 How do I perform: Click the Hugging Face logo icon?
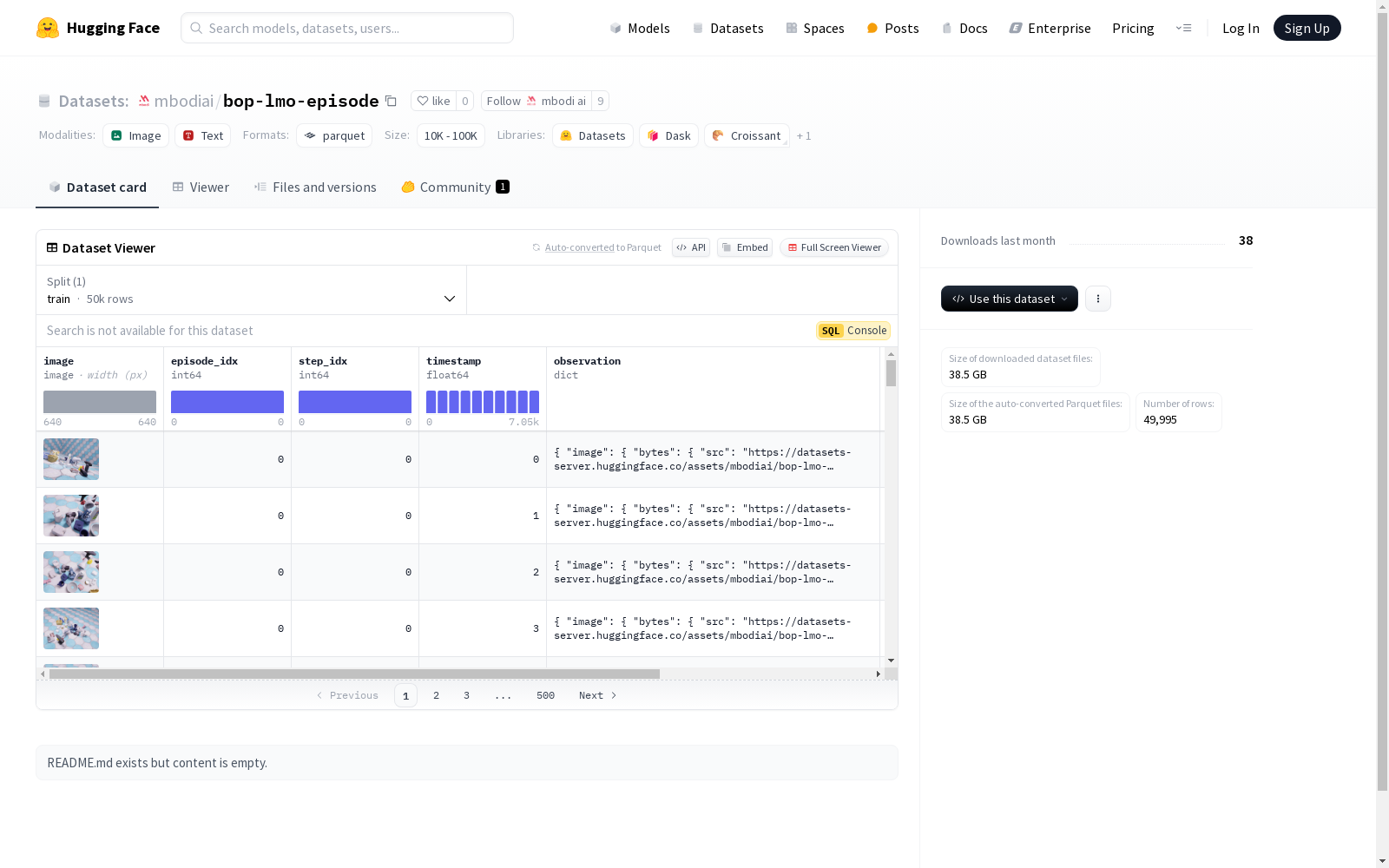48,28
